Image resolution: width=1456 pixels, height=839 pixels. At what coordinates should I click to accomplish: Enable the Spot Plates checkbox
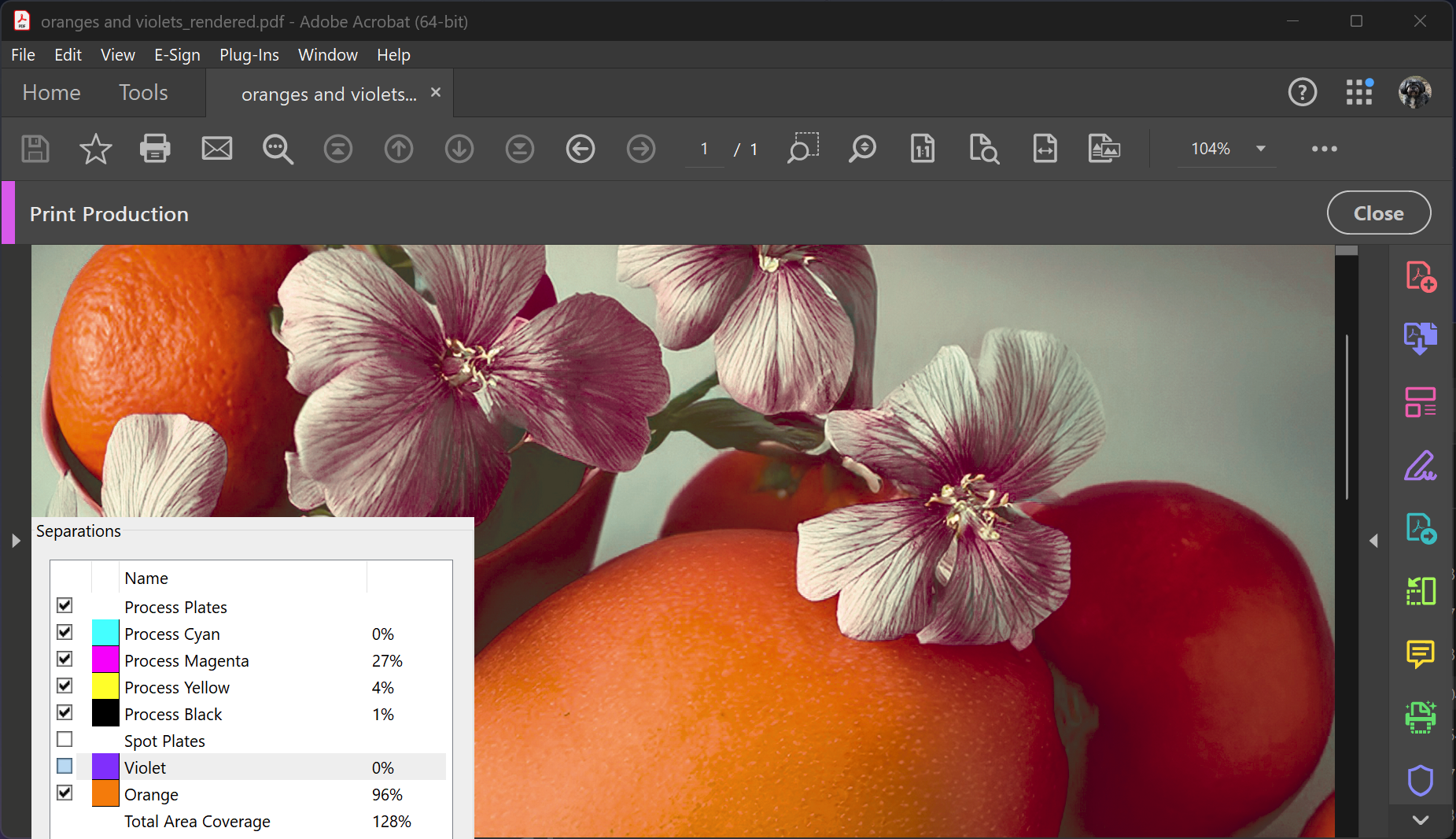[65, 739]
